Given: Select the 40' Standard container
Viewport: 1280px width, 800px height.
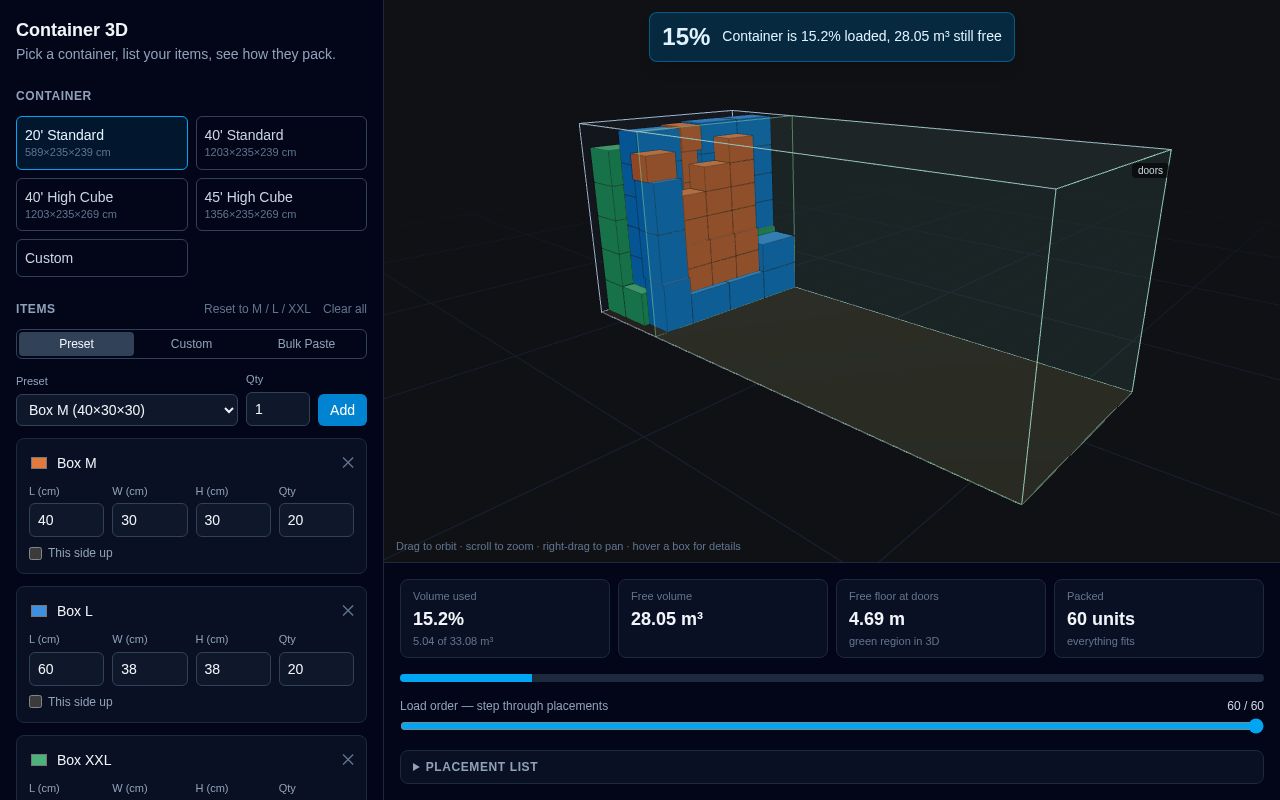Looking at the screenshot, I should coord(281,143).
